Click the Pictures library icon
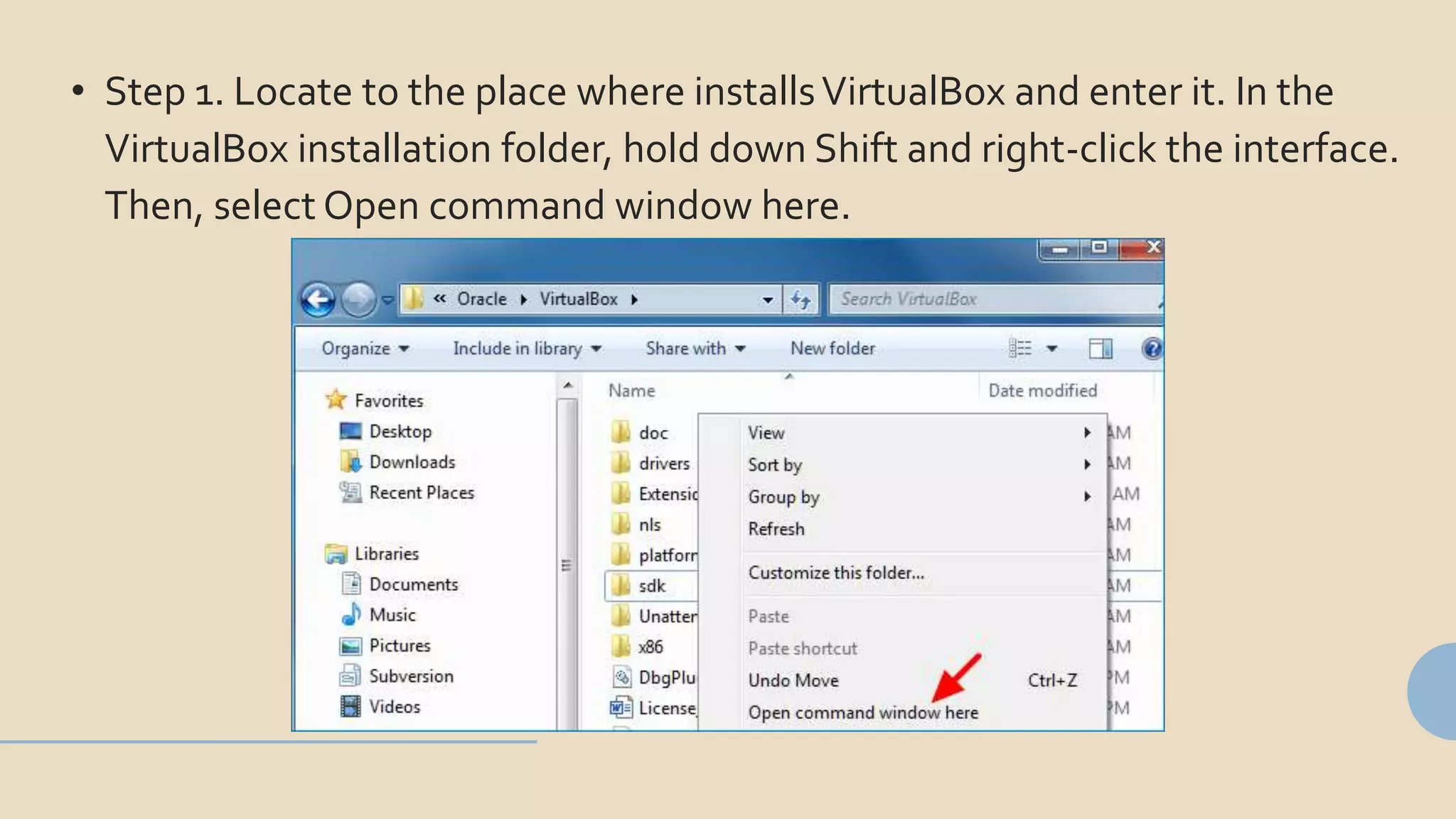The width and height of the screenshot is (1456, 819). click(x=350, y=646)
